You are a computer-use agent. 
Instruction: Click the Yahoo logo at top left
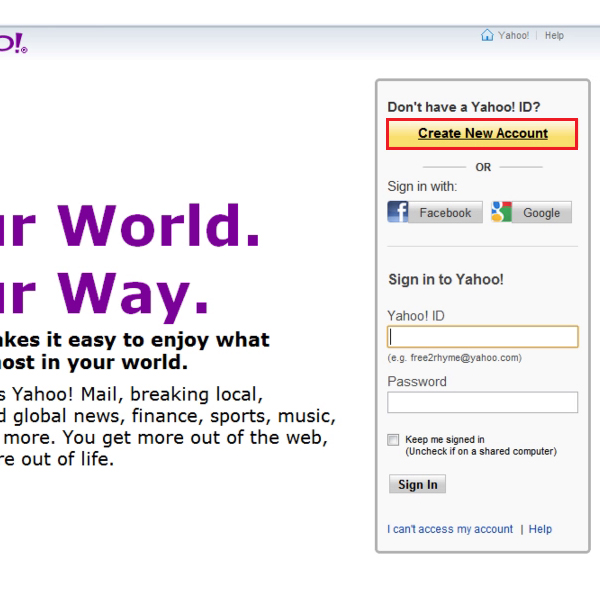(x=13, y=43)
